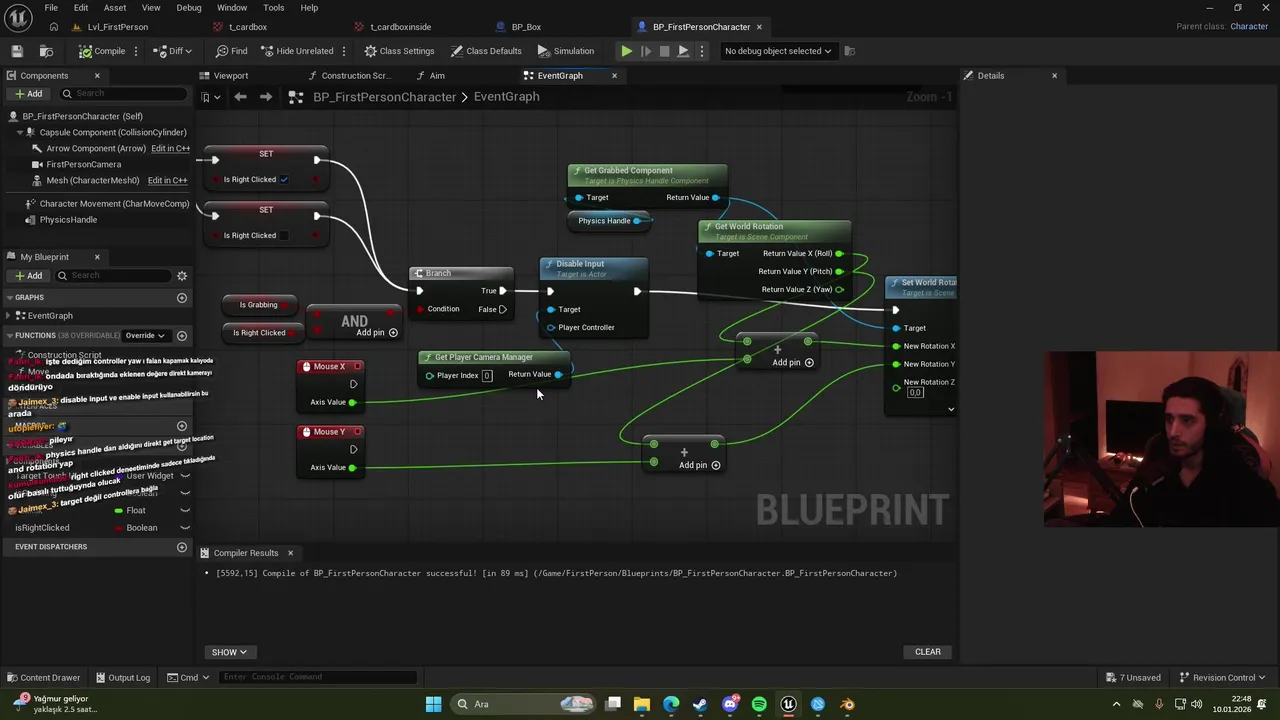Open the Content Drawer
This screenshot has height=720, width=1280.
[43, 678]
